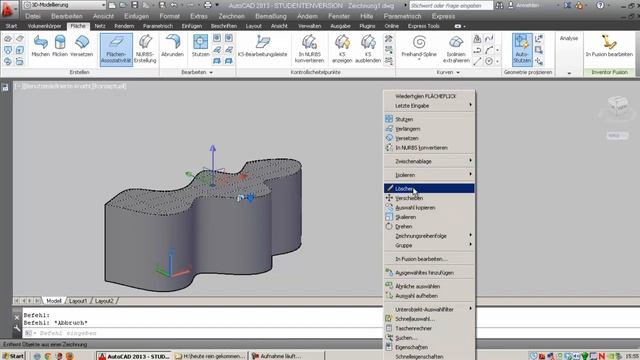
Task: Choose Ähnliche auswählen in context menu
Action: tap(429, 286)
